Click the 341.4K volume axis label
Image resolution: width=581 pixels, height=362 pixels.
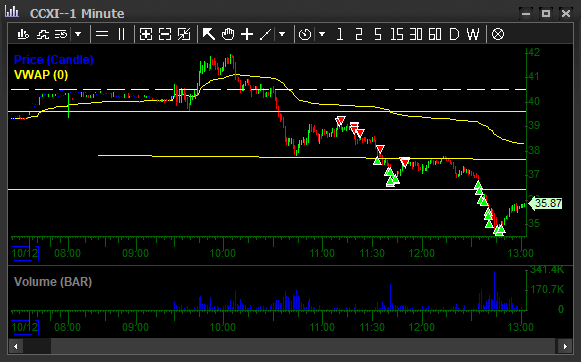pos(547,270)
